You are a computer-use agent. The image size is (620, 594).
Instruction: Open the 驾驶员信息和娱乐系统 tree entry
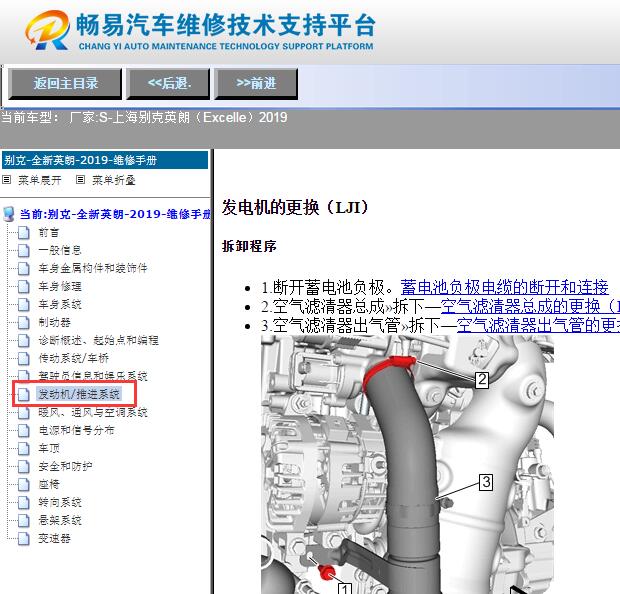pyautogui.click(x=93, y=376)
